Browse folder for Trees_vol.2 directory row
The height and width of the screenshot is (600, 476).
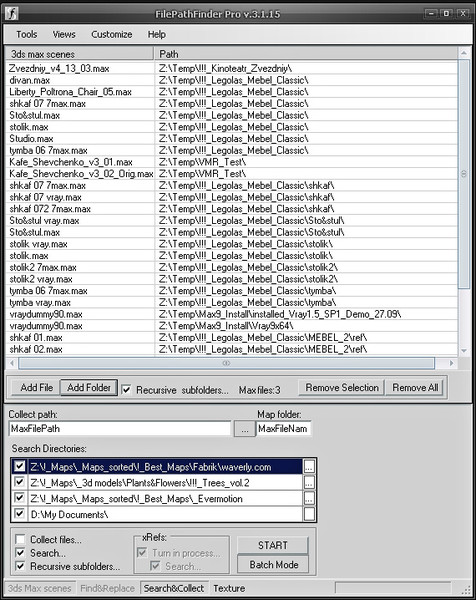309,482
